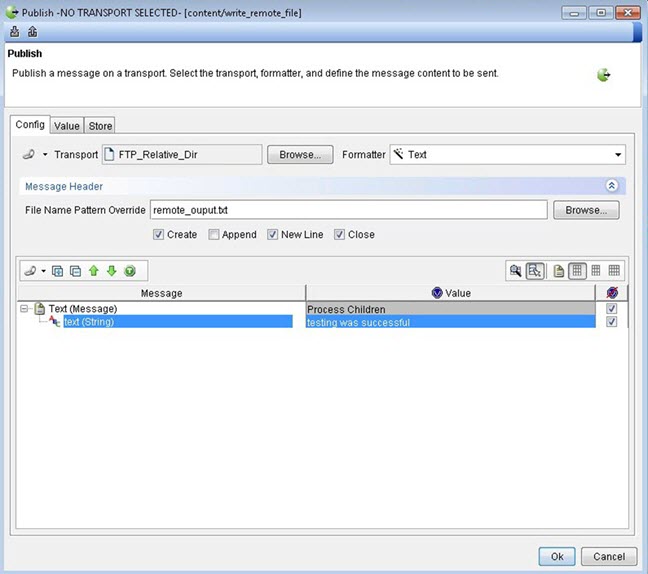The width and height of the screenshot is (648, 574).
Task: Click the green move down arrow
Action: tap(112, 271)
